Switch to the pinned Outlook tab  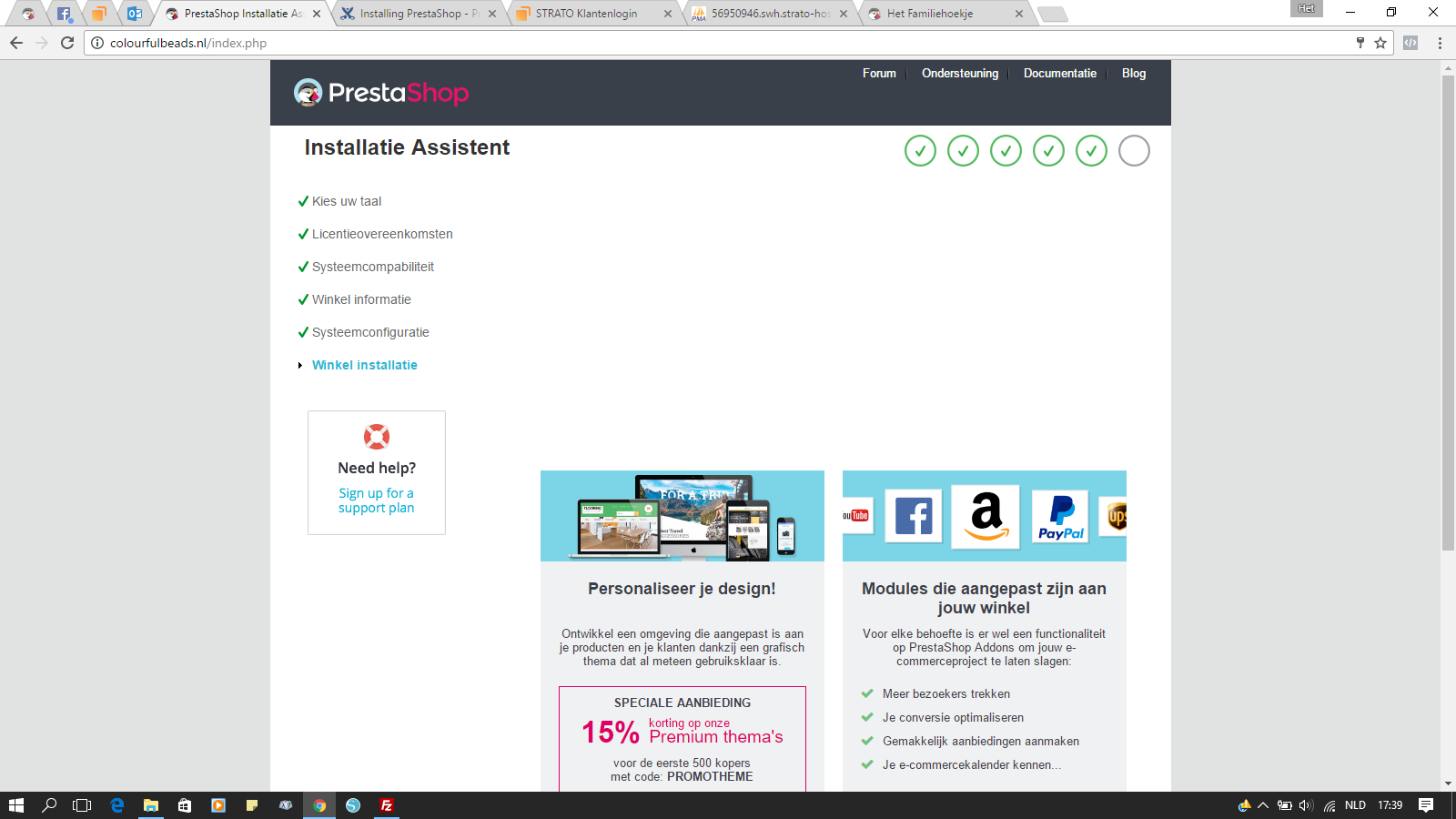(x=135, y=14)
